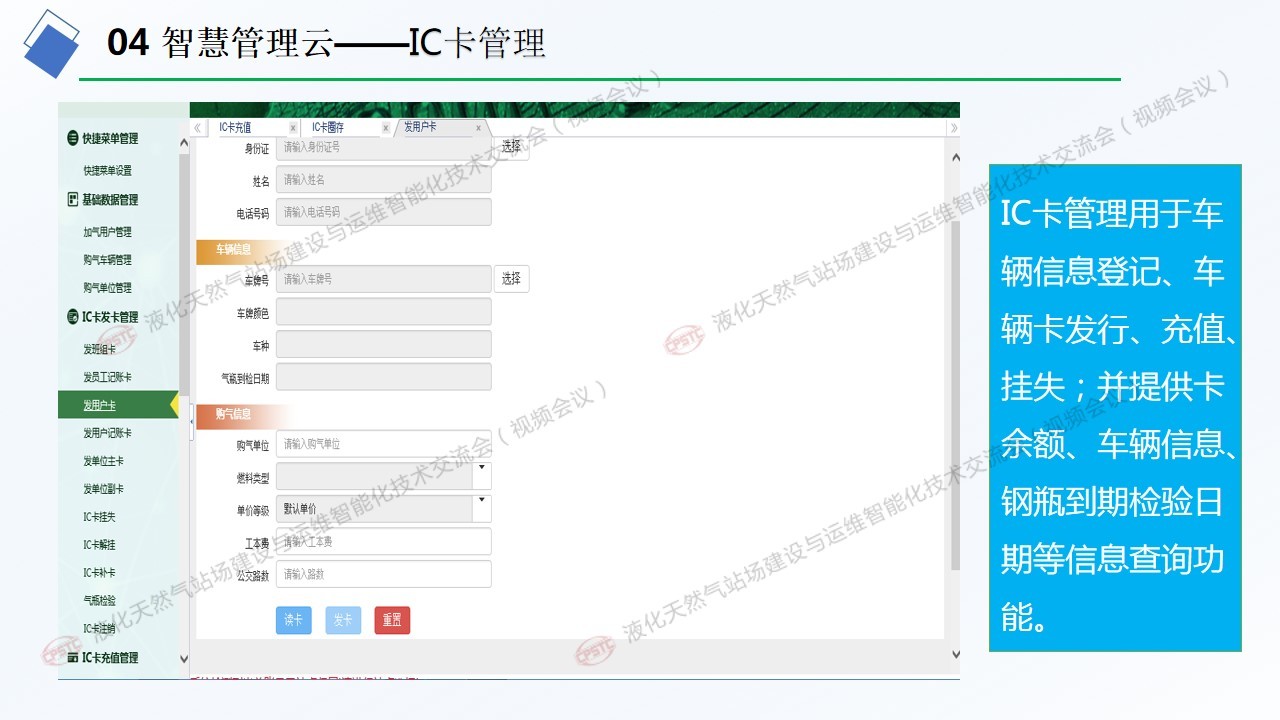Click the 工本费 input field

[383, 541]
